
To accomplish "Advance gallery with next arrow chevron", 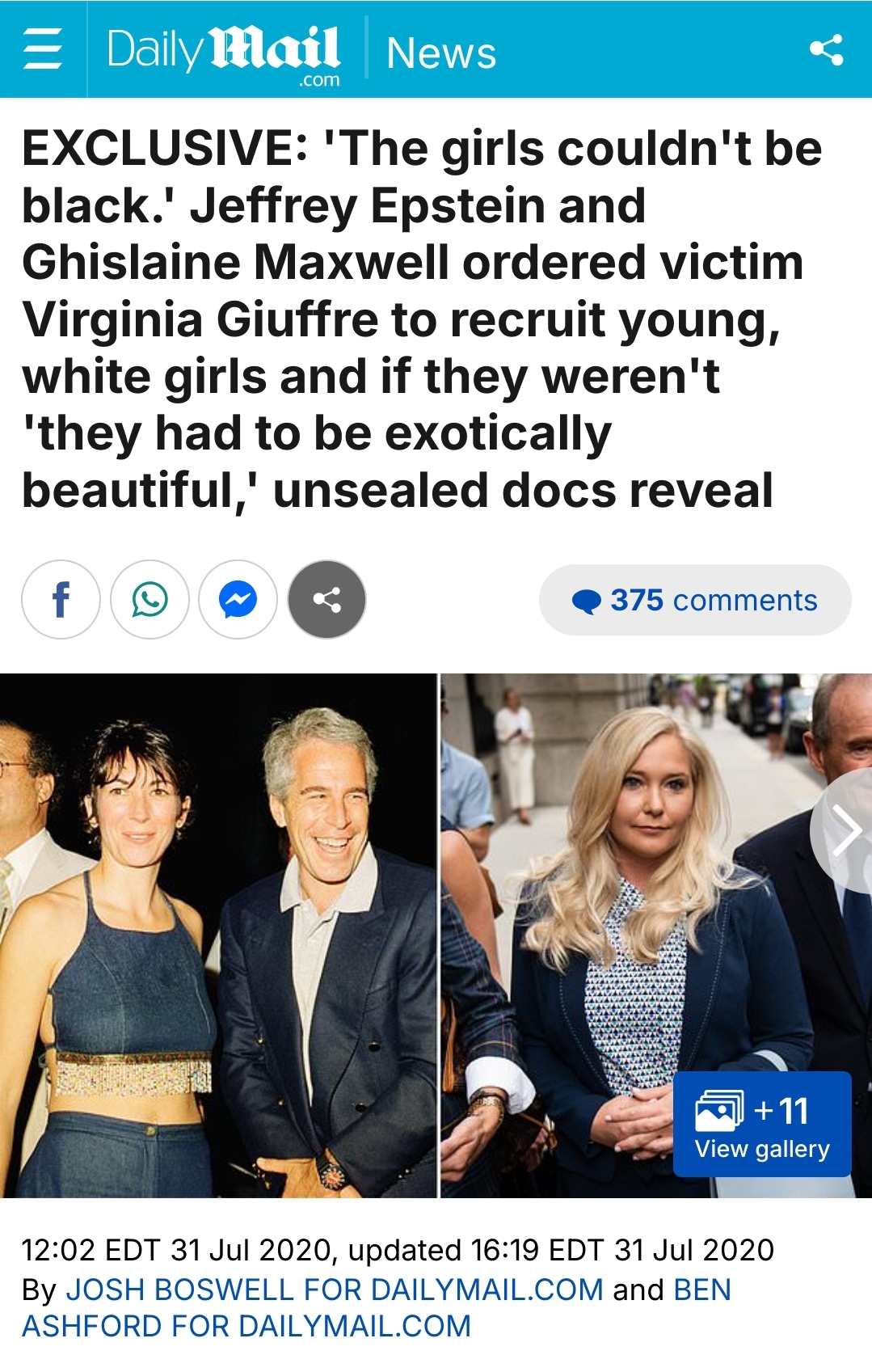I will (x=845, y=830).
